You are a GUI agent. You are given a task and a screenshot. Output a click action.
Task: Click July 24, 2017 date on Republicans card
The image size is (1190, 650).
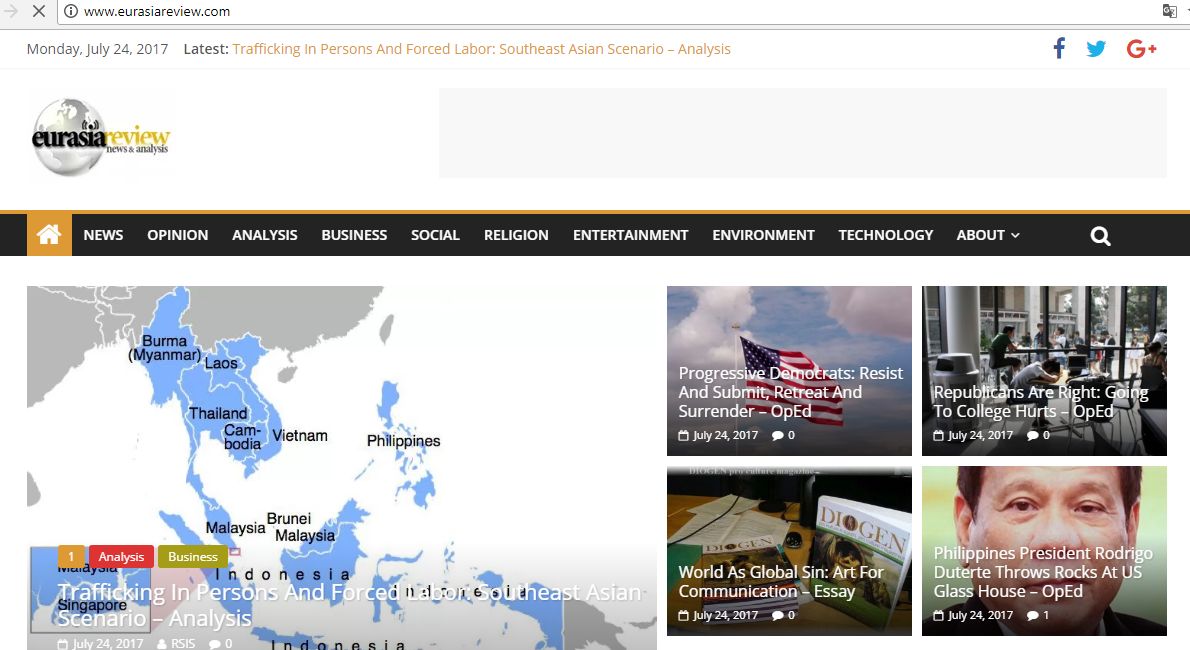pyautogui.click(x=981, y=436)
